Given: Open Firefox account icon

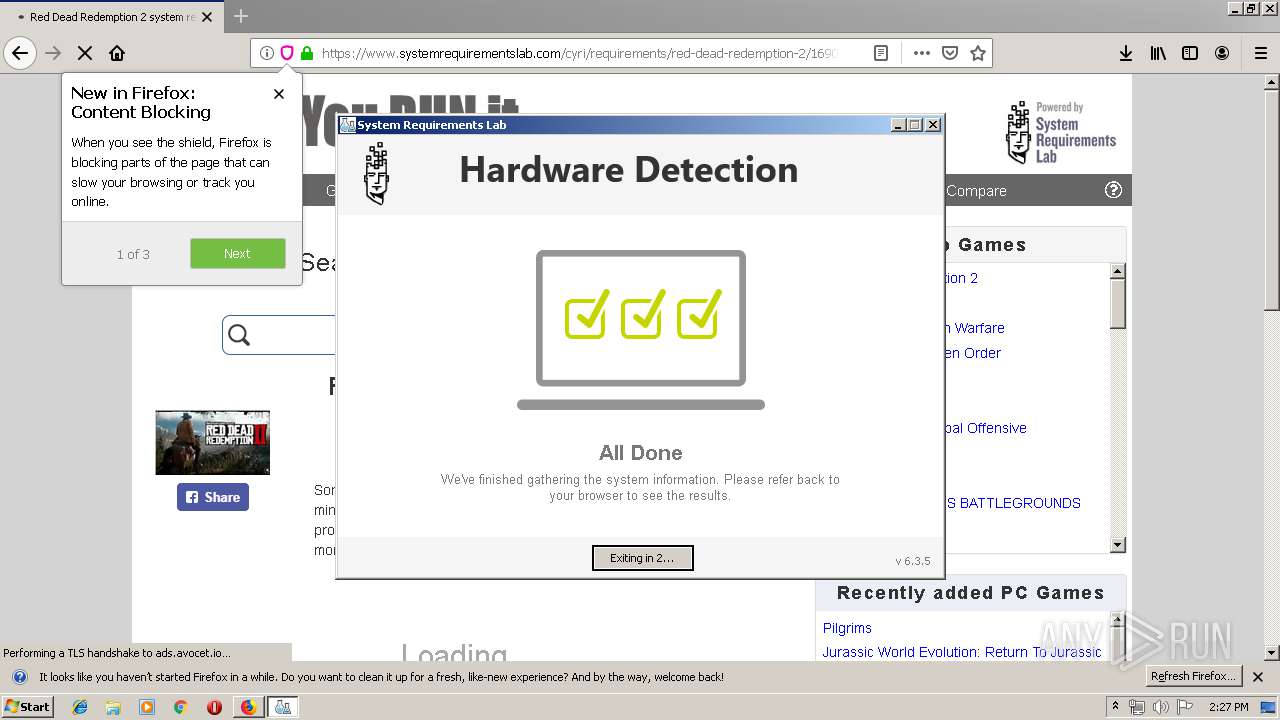Looking at the screenshot, I should [1222, 53].
